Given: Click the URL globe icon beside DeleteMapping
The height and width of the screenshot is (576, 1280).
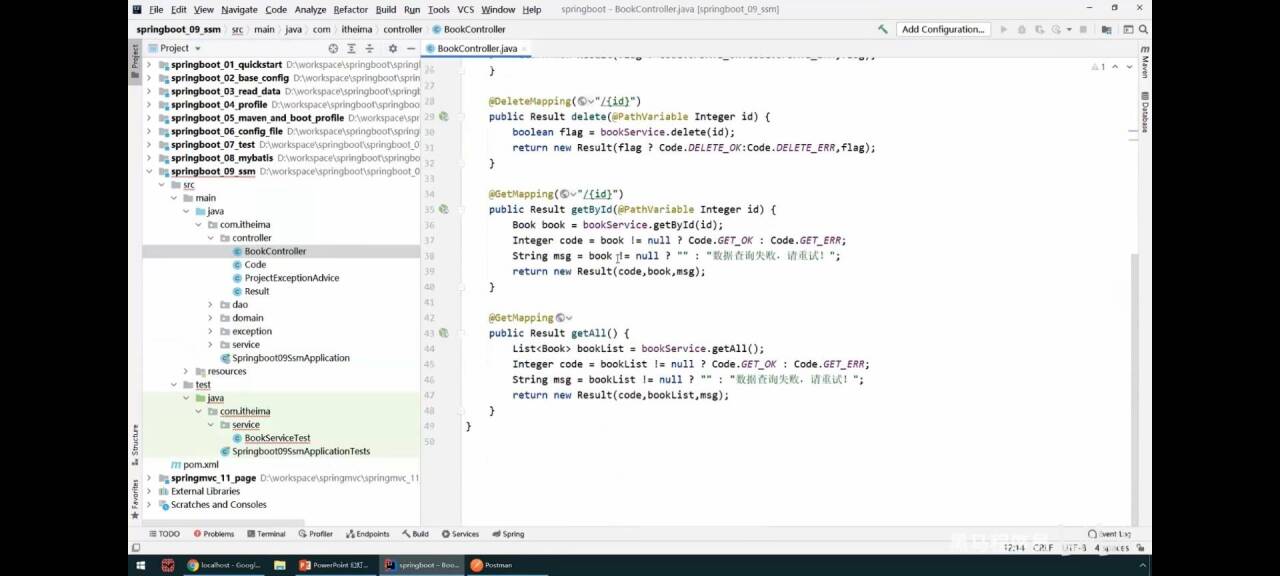Looking at the screenshot, I should tap(583, 101).
